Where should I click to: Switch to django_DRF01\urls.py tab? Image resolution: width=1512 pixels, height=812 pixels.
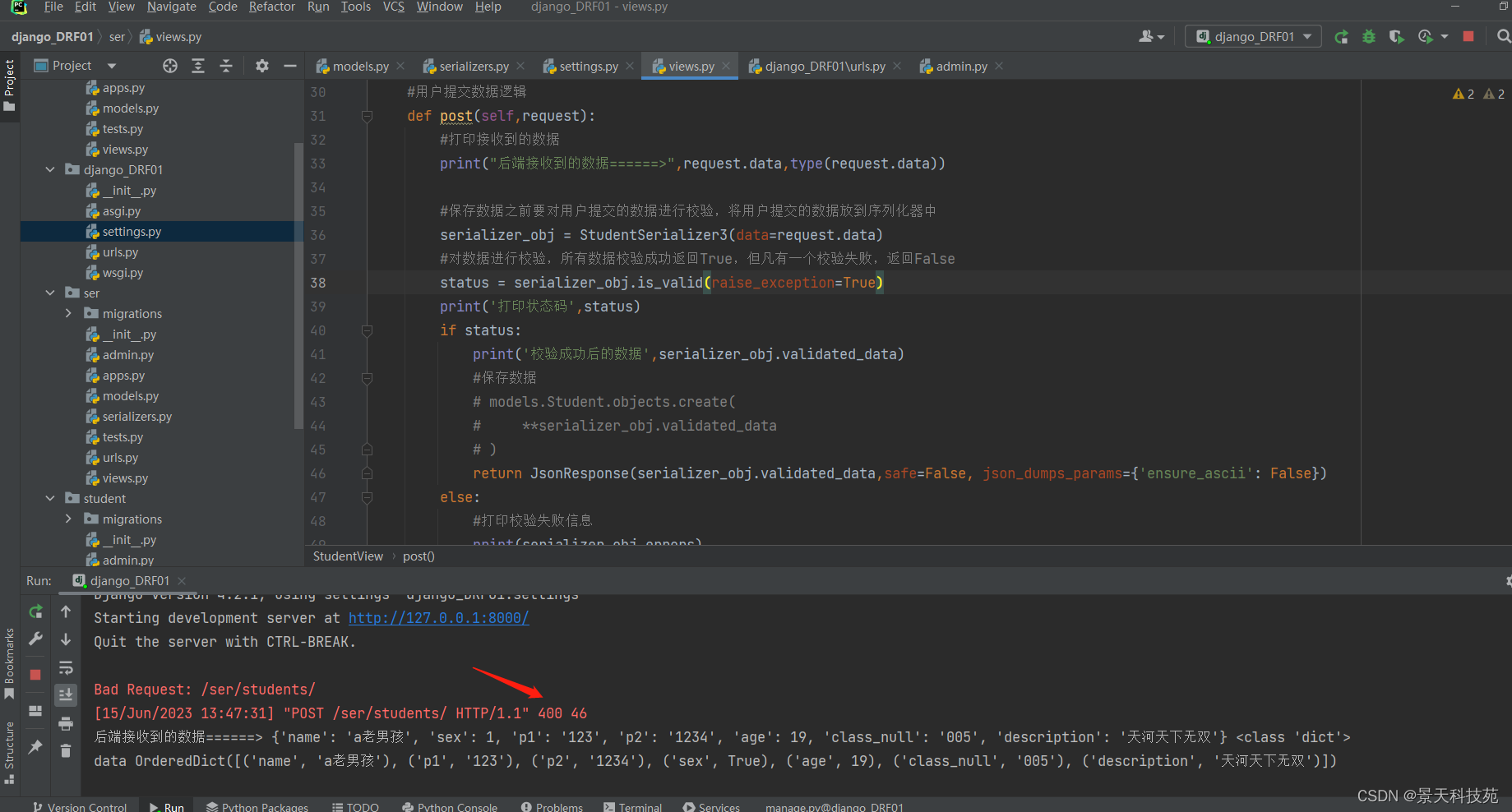click(825, 67)
